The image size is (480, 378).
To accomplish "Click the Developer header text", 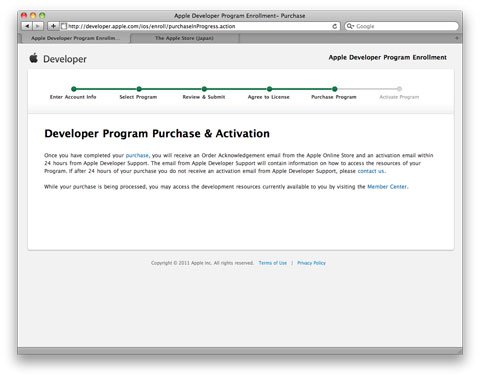I will [65, 59].
